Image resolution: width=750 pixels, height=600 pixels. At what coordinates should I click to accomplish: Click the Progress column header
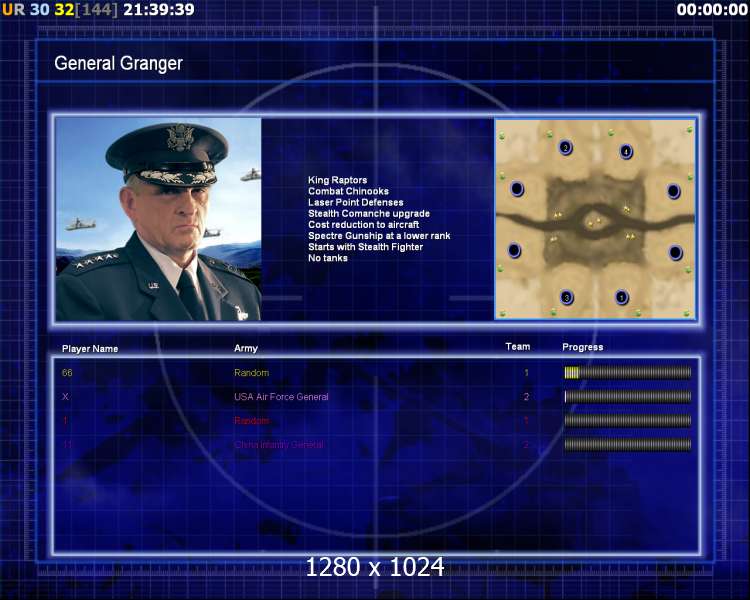[x=583, y=347]
